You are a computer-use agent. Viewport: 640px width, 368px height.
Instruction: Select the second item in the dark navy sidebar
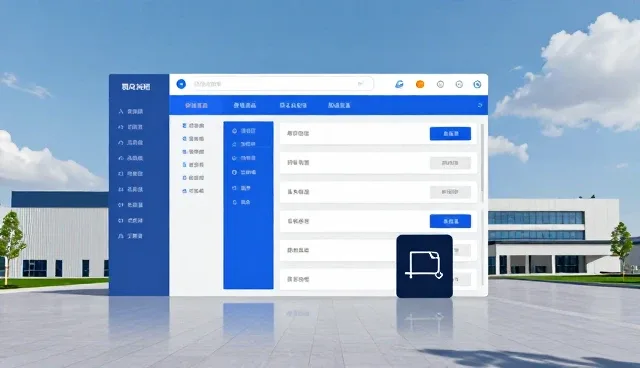click(131, 127)
